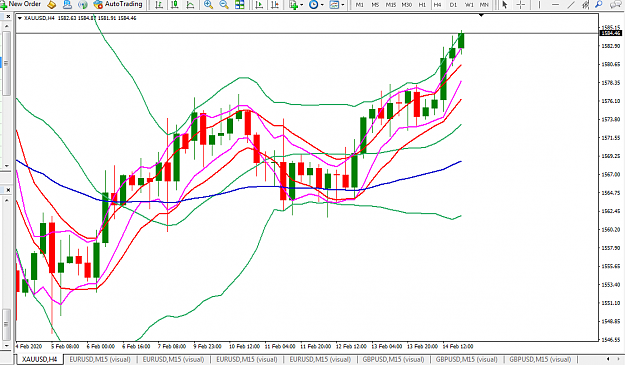Viewport: 625px width, 365px height.
Task: Expand the Indicators dropdown arrow
Action: (x=301, y=5)
